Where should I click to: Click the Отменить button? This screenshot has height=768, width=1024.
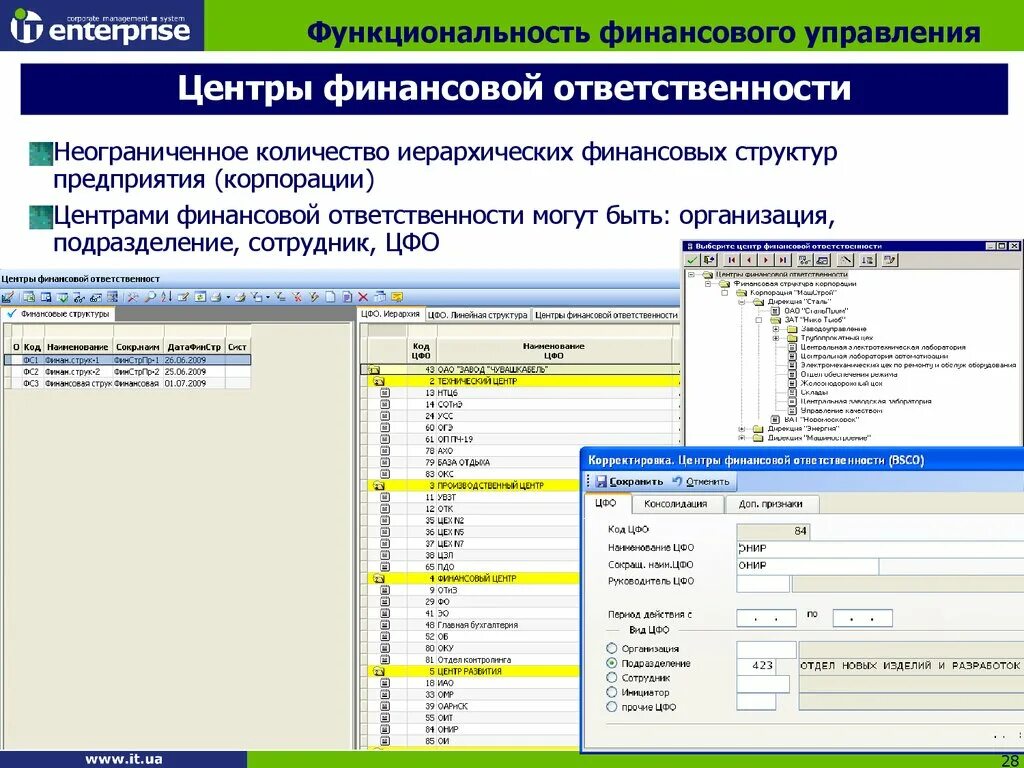pos(701,481)
